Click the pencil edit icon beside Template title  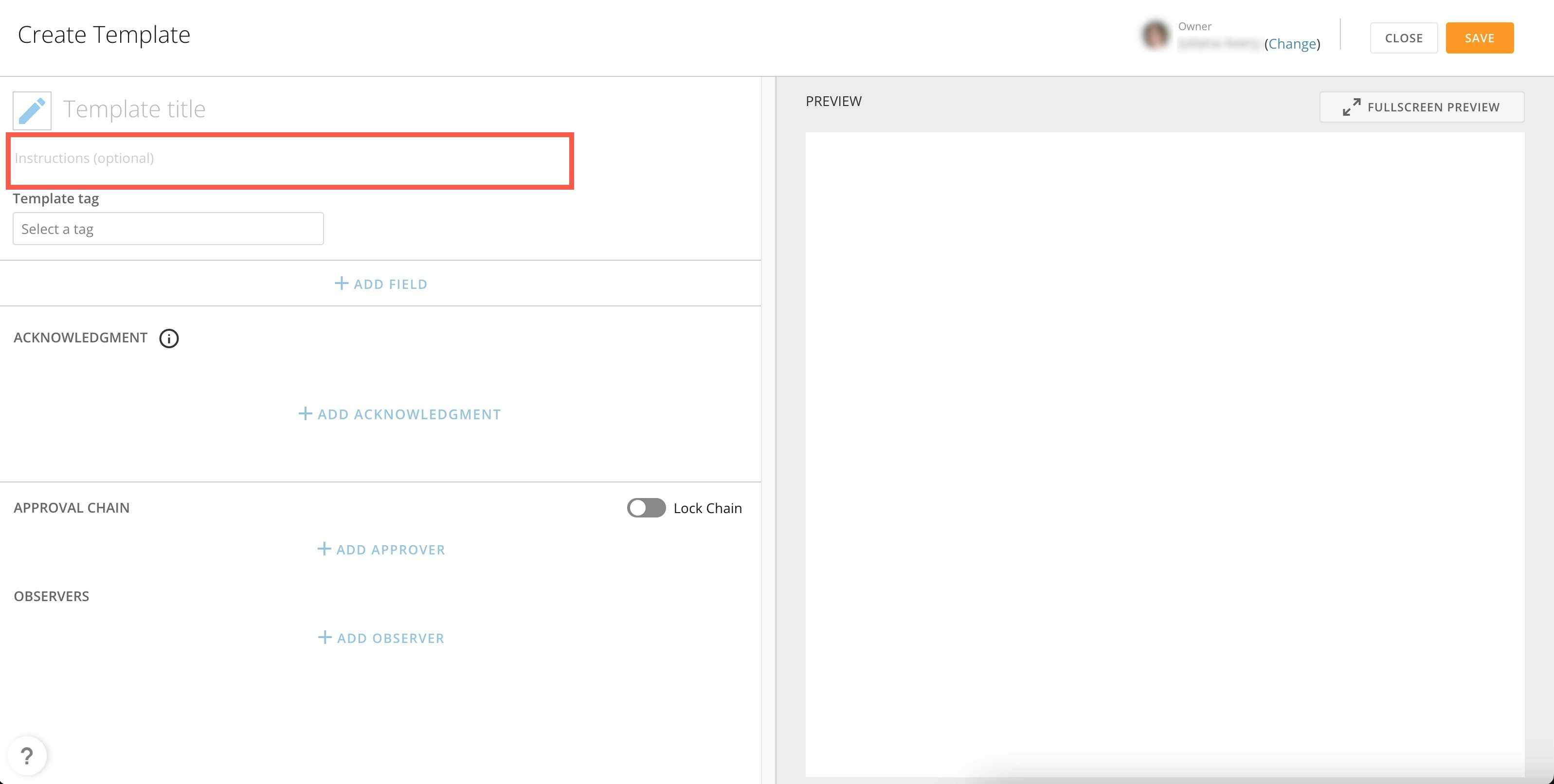(x=32, y=111)
